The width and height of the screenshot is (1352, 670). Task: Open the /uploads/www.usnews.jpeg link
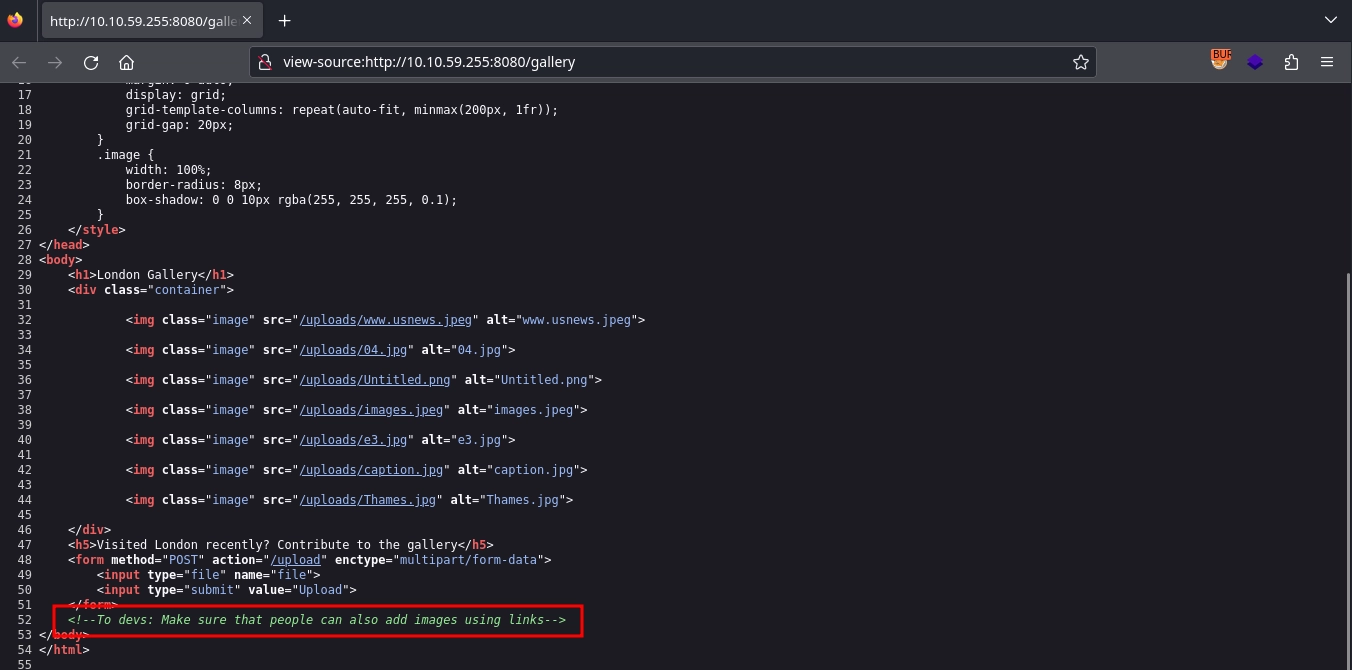click(x=385, y=320)
